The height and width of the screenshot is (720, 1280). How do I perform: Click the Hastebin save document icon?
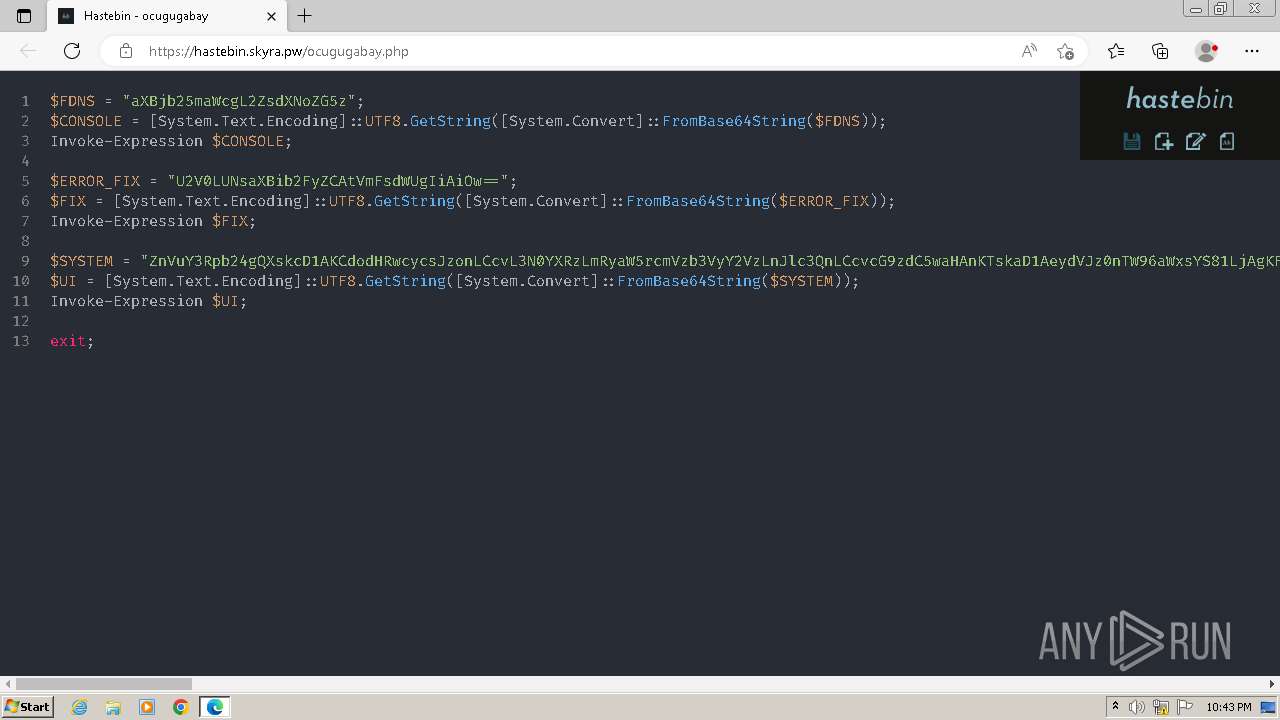1132,141
